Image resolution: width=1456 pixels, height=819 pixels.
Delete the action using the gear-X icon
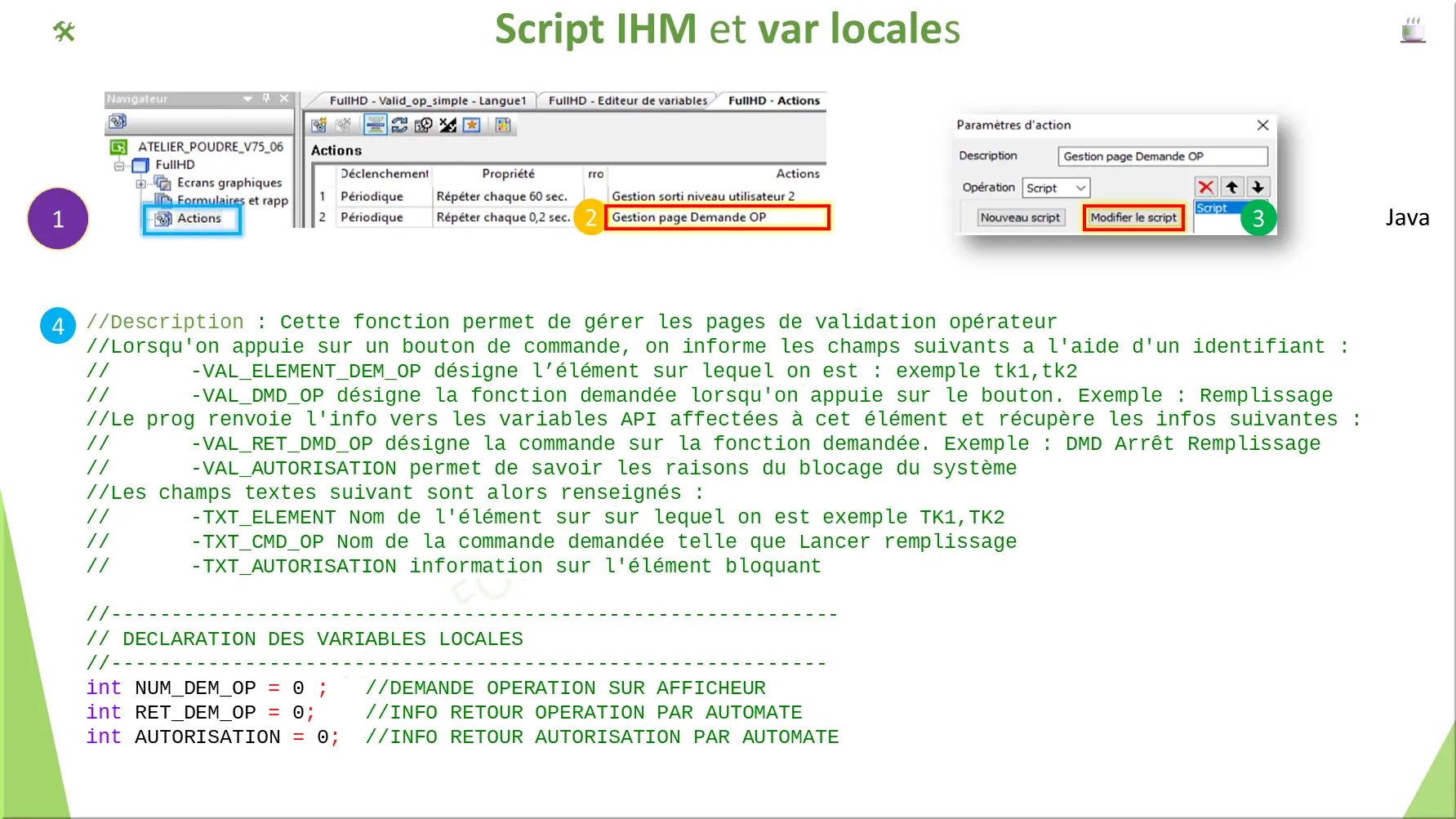pos(344,125)
